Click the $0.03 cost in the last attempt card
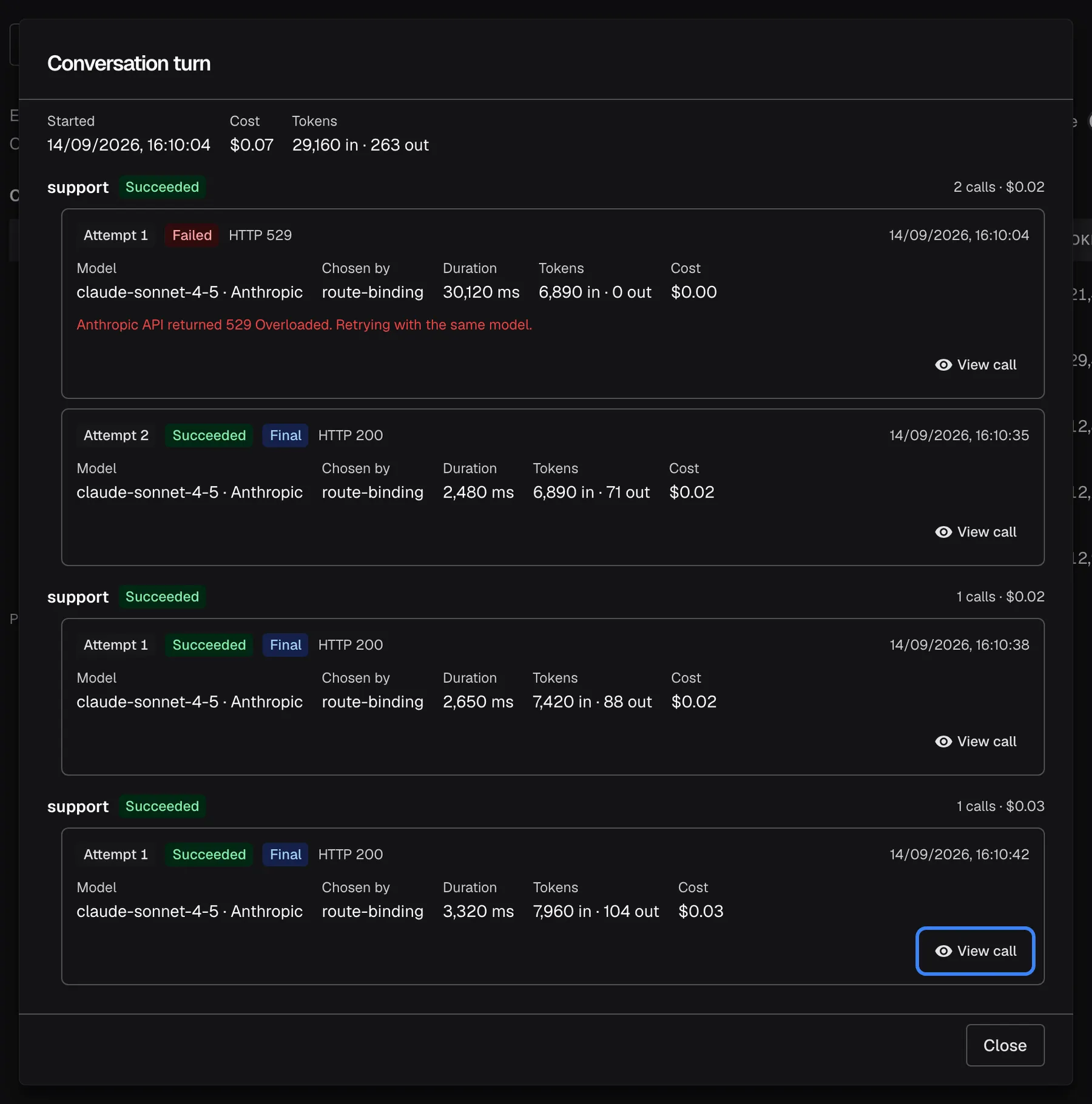1092x1104 pixels. 701,911
